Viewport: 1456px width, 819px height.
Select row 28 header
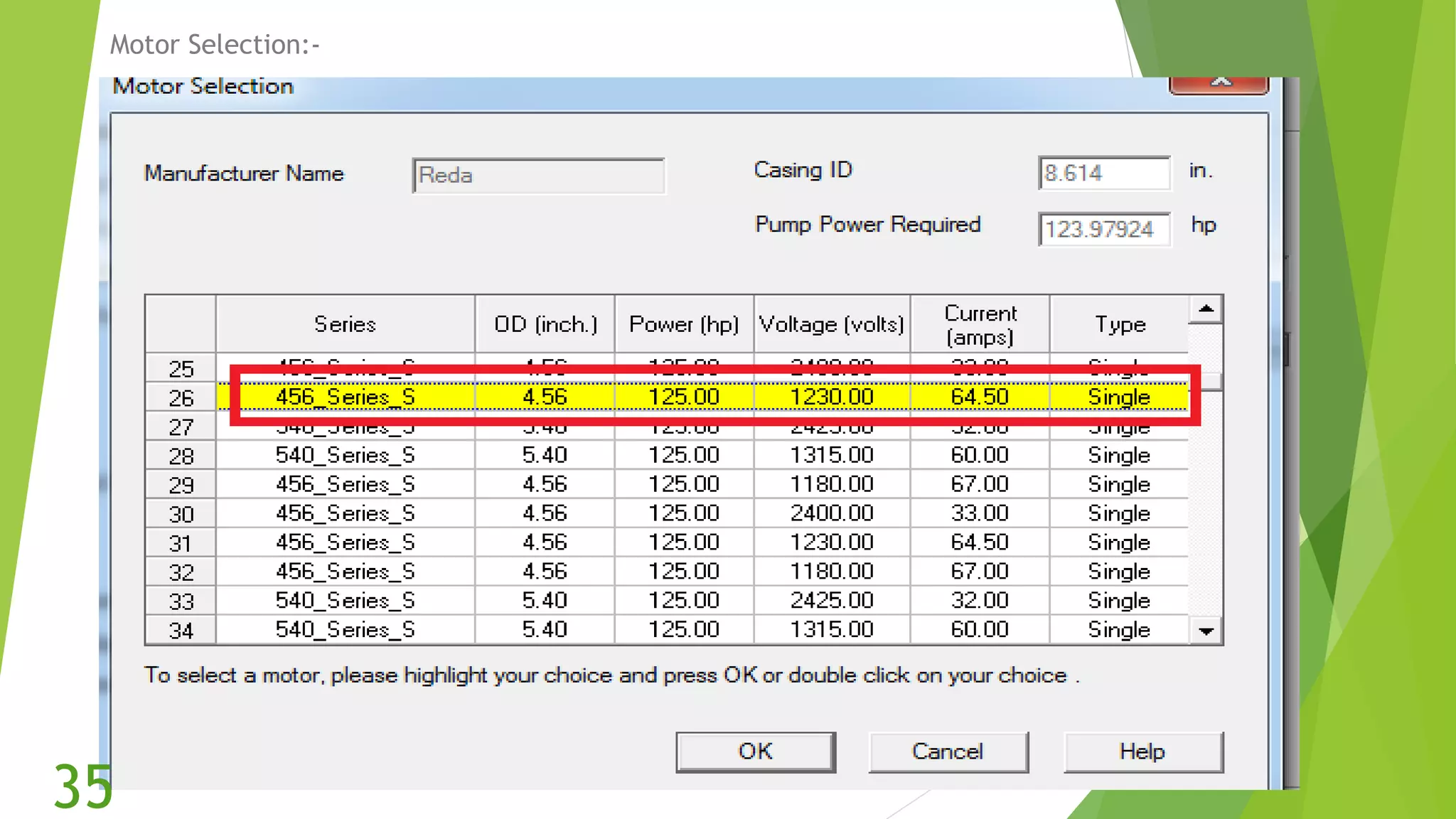point(181,456)
